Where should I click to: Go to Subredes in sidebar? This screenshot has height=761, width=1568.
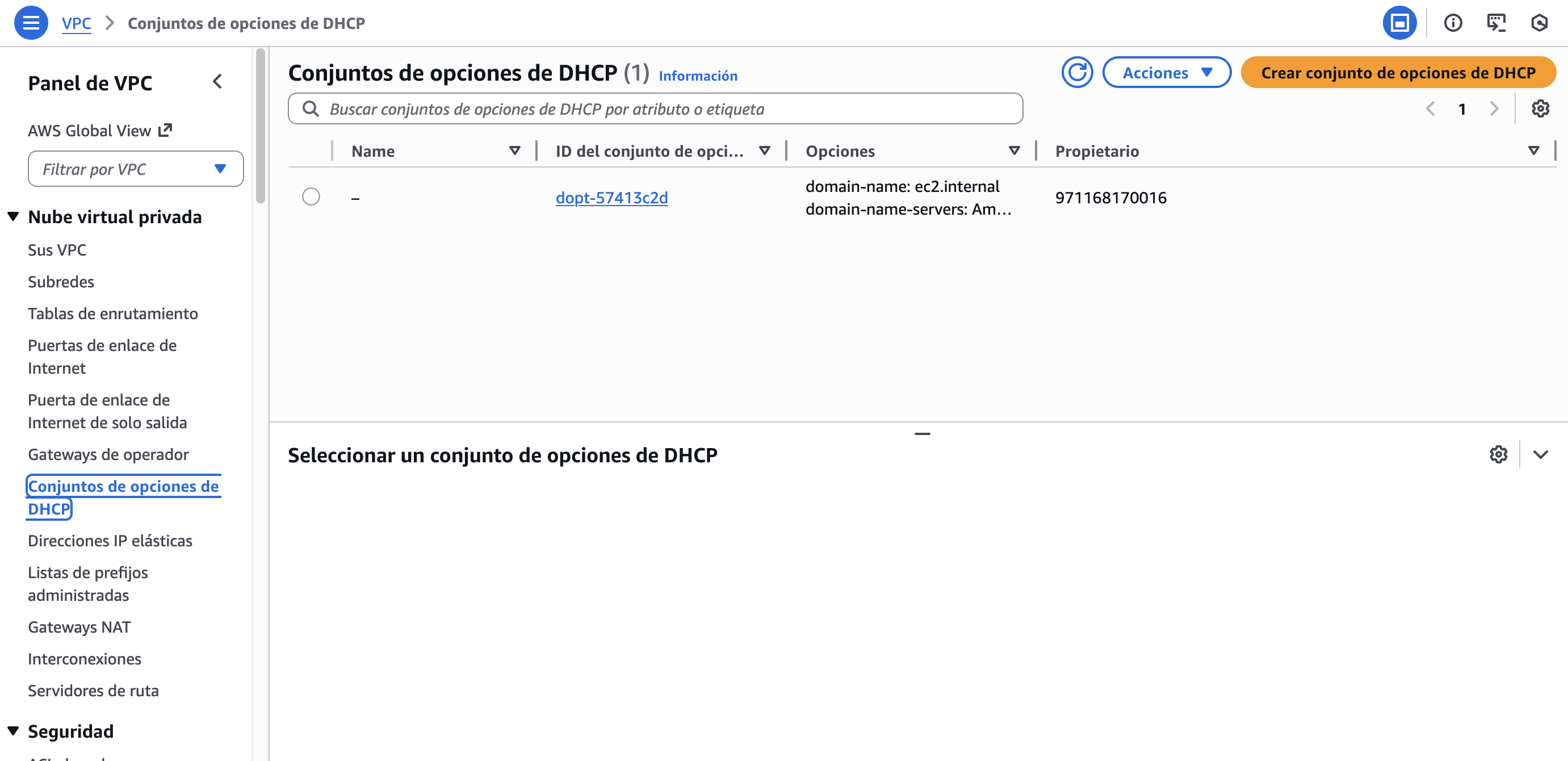pyautogui.click(x=61, y=282)
